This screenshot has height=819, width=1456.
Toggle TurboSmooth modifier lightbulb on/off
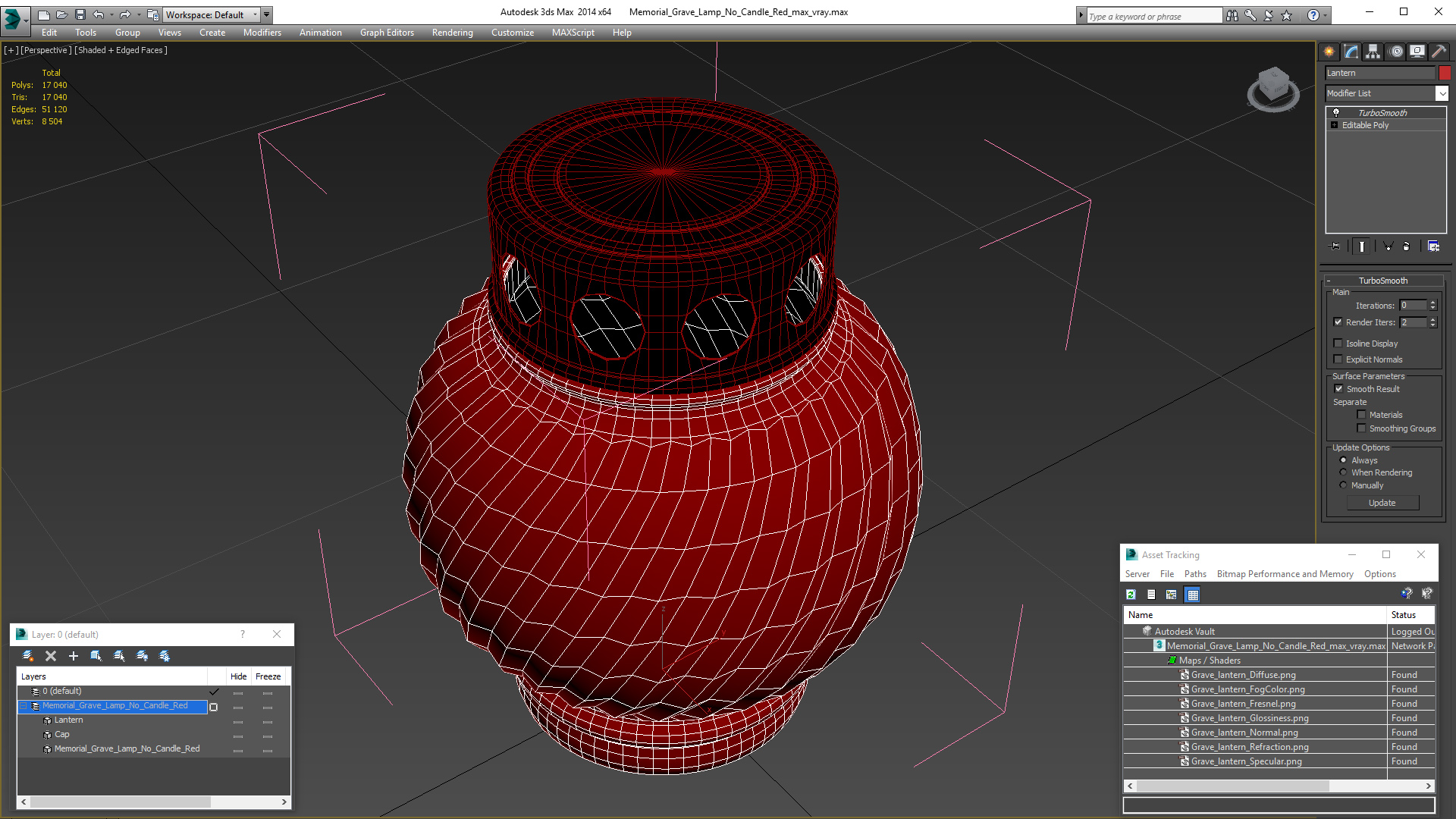pos(1336,112)
